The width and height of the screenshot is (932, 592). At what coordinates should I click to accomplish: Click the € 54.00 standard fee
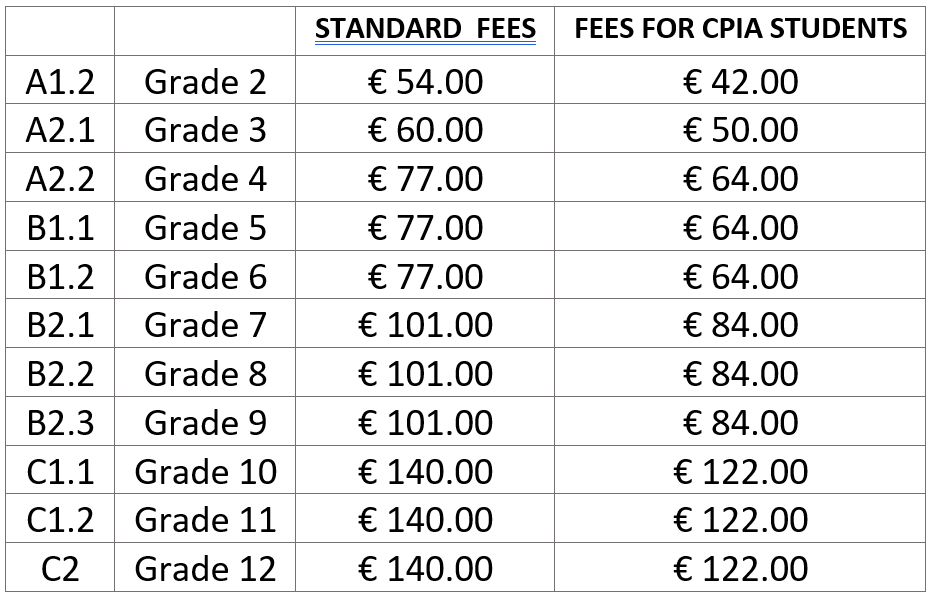point(425,82)
